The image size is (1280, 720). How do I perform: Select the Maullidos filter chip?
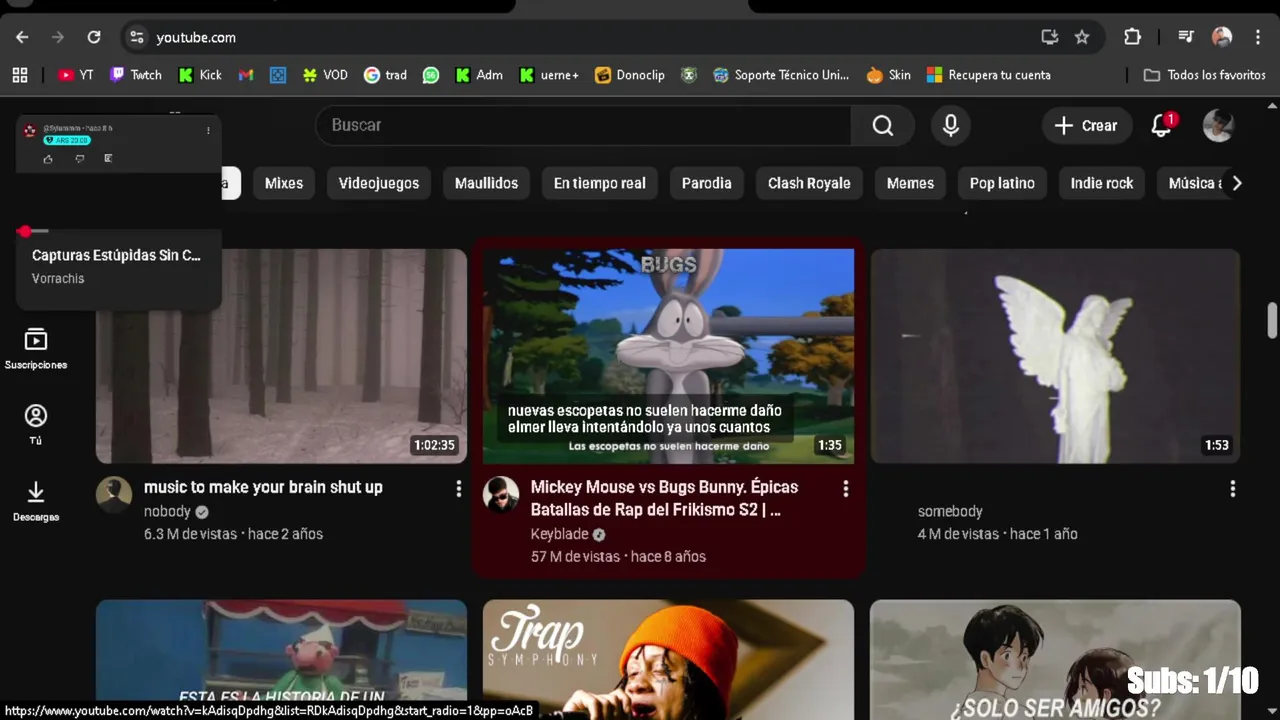click(x=487, y=183)
